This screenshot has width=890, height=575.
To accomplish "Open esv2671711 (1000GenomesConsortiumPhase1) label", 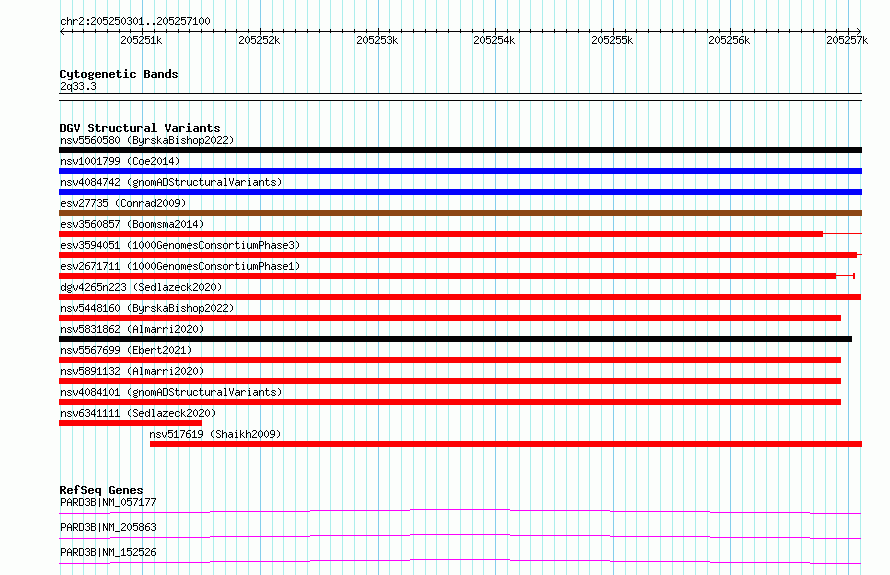I will point(180,266).
